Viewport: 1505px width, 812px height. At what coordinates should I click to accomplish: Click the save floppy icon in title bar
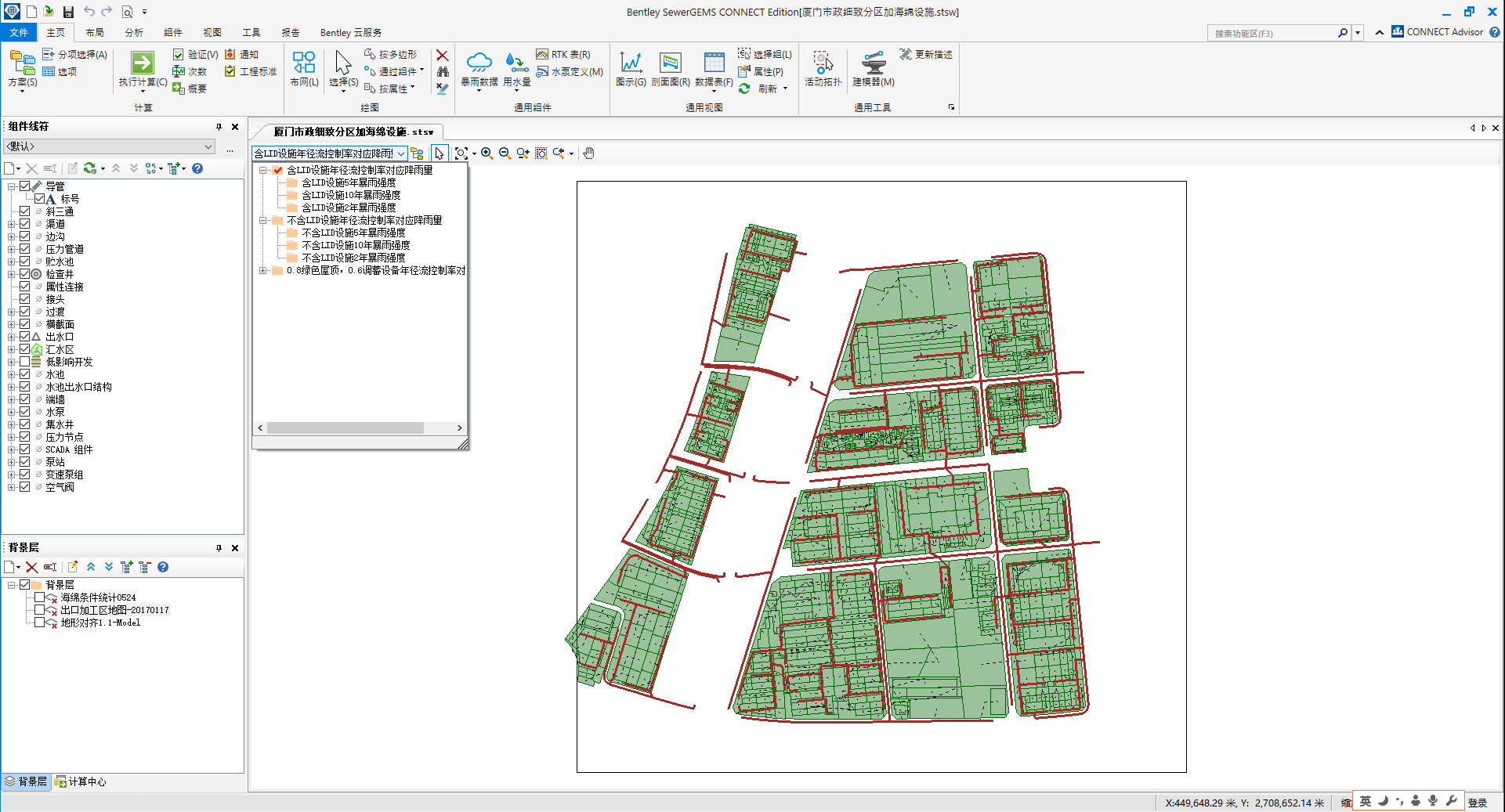[x=68, y=12]
